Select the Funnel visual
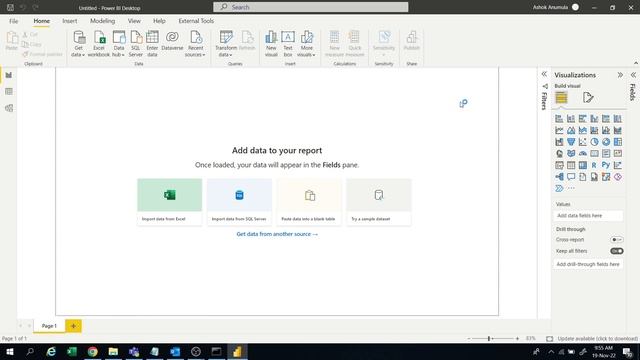The image size is (640, 360). coord(571,142)
